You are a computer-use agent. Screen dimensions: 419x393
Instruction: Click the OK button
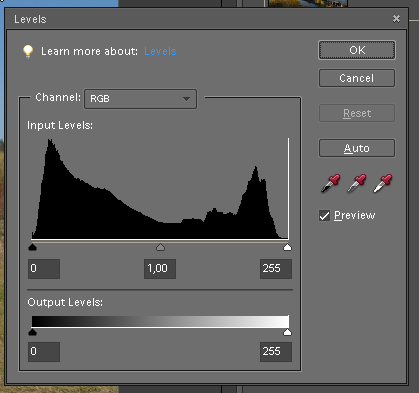[357, 50]
